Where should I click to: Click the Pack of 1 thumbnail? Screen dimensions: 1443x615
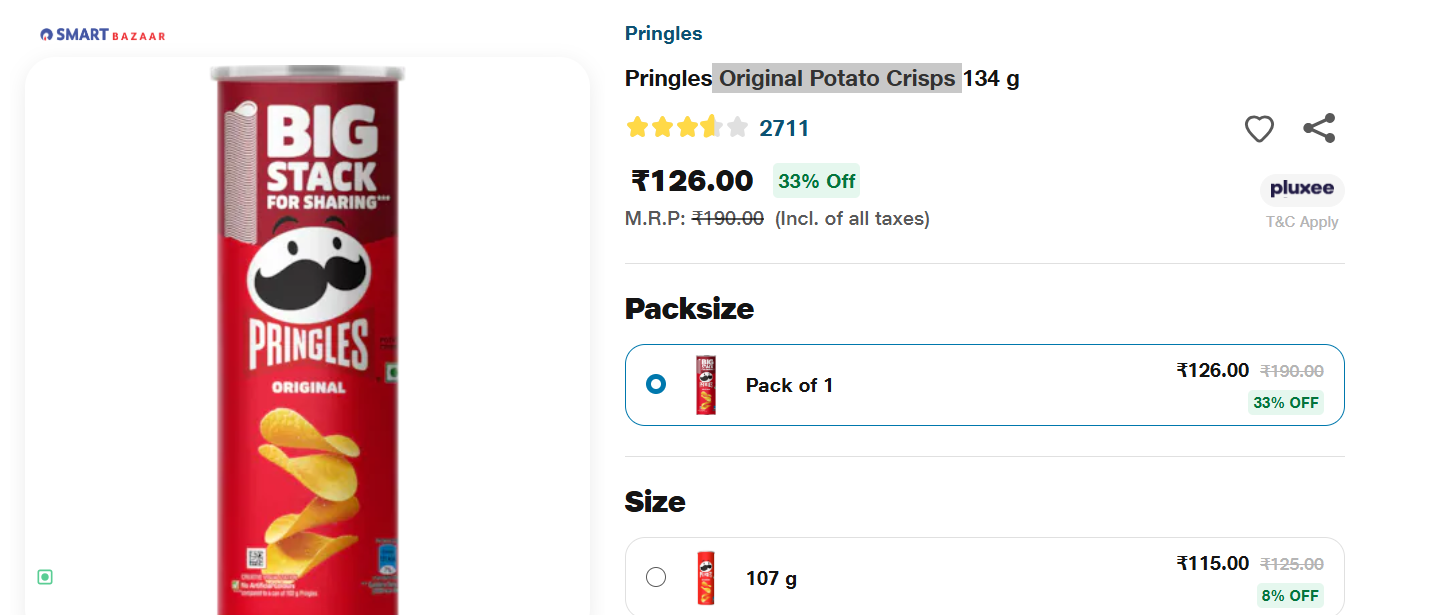706,385
